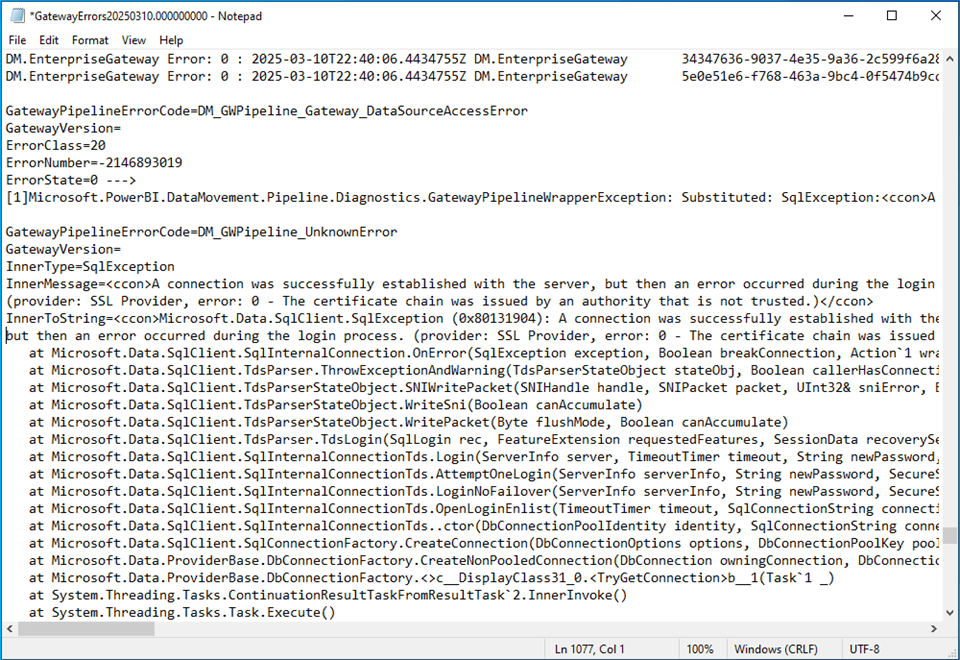The width and height of the screenshot is (960, 660).
Task: Open the Format menu
Action: tap(90, 40)
